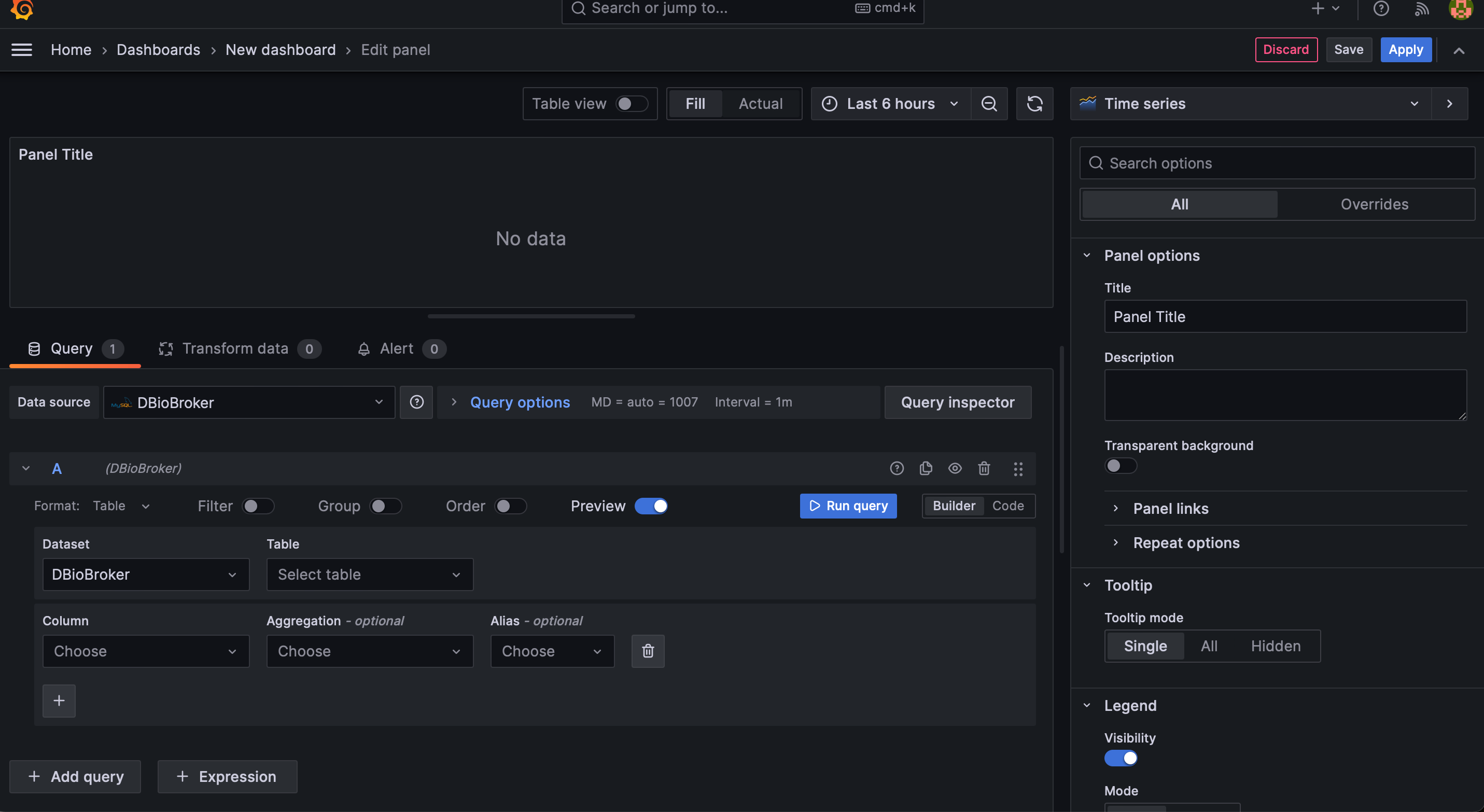The width and height of the screenshot is (1484, 812).
Task: Duplicate query A with copy icon
Action: pos(926,468)
